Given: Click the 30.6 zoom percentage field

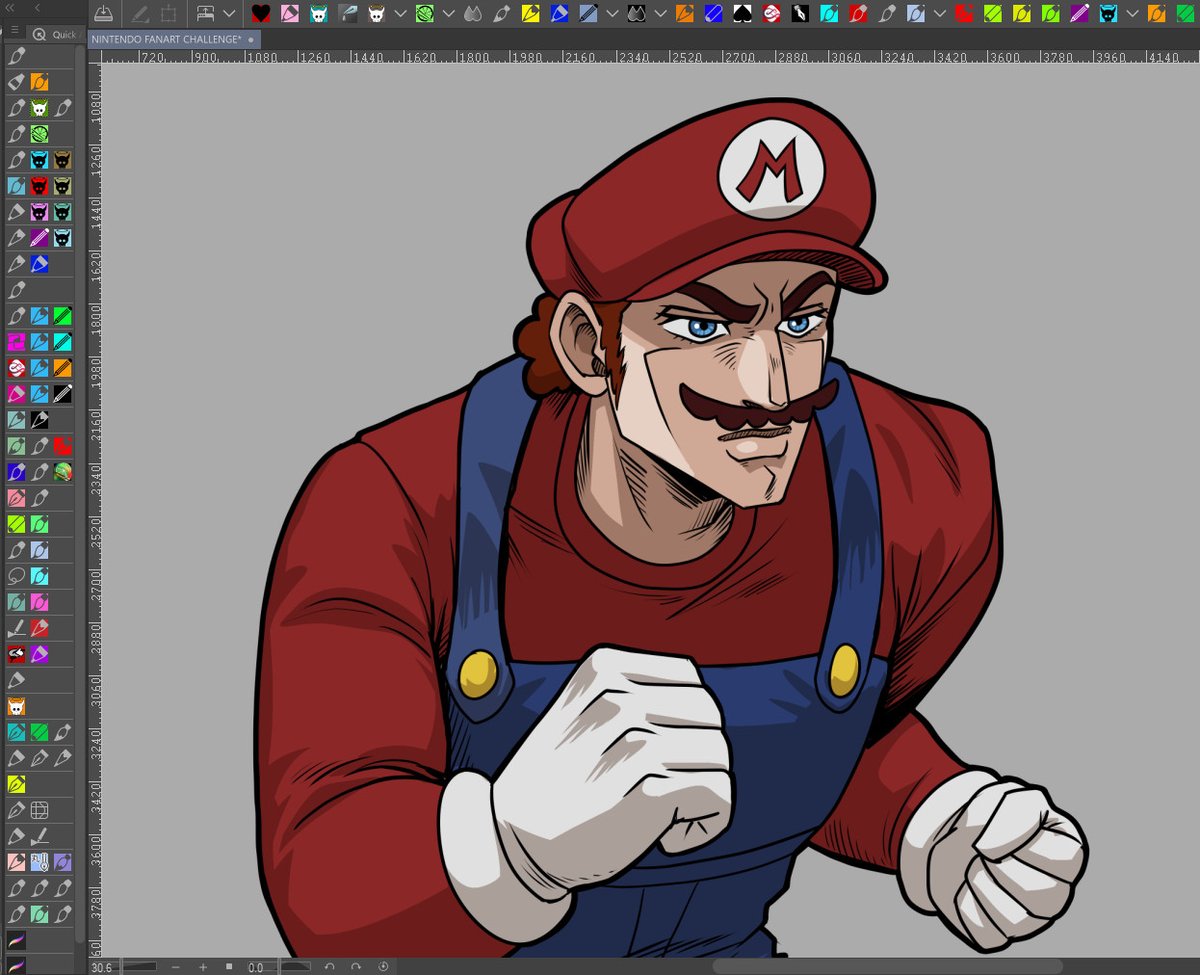Looking at the screenshot, I should click(102, 967).
